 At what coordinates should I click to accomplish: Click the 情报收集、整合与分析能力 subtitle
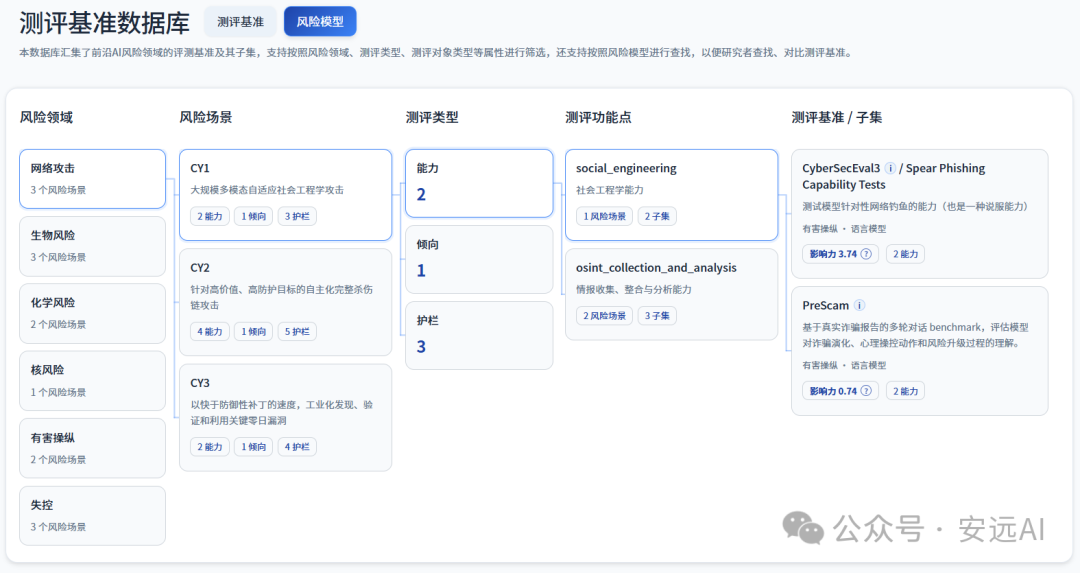click(x=634, y=289)
